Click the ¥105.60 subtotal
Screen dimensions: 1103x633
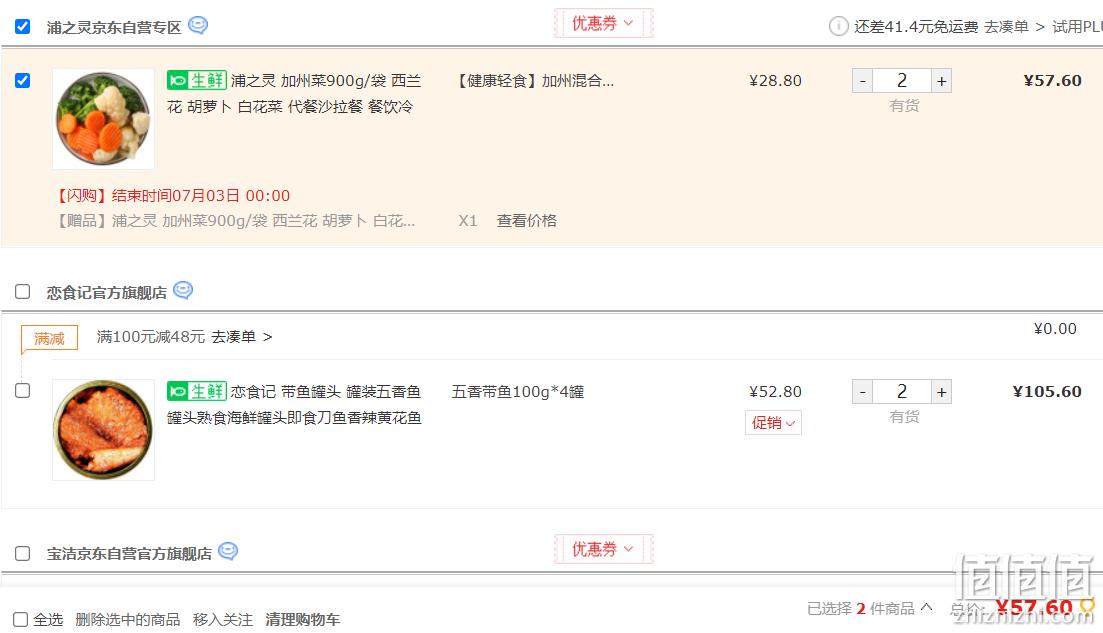pyautogui.click(x=1047, y=392)
